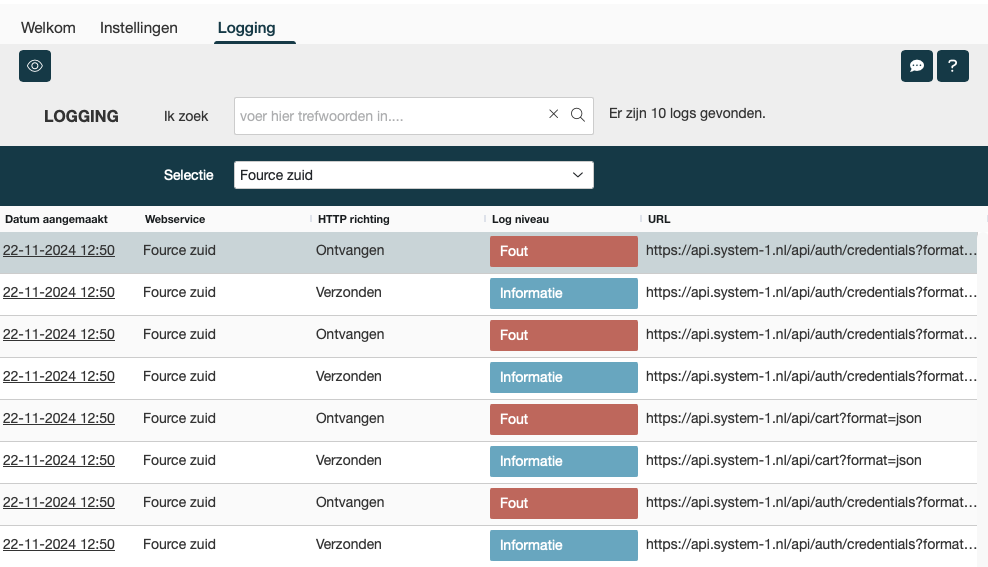Click the Webservice column header
Image resolution: width=988 pixels, height=567 pixels.
tap(175, 219)
